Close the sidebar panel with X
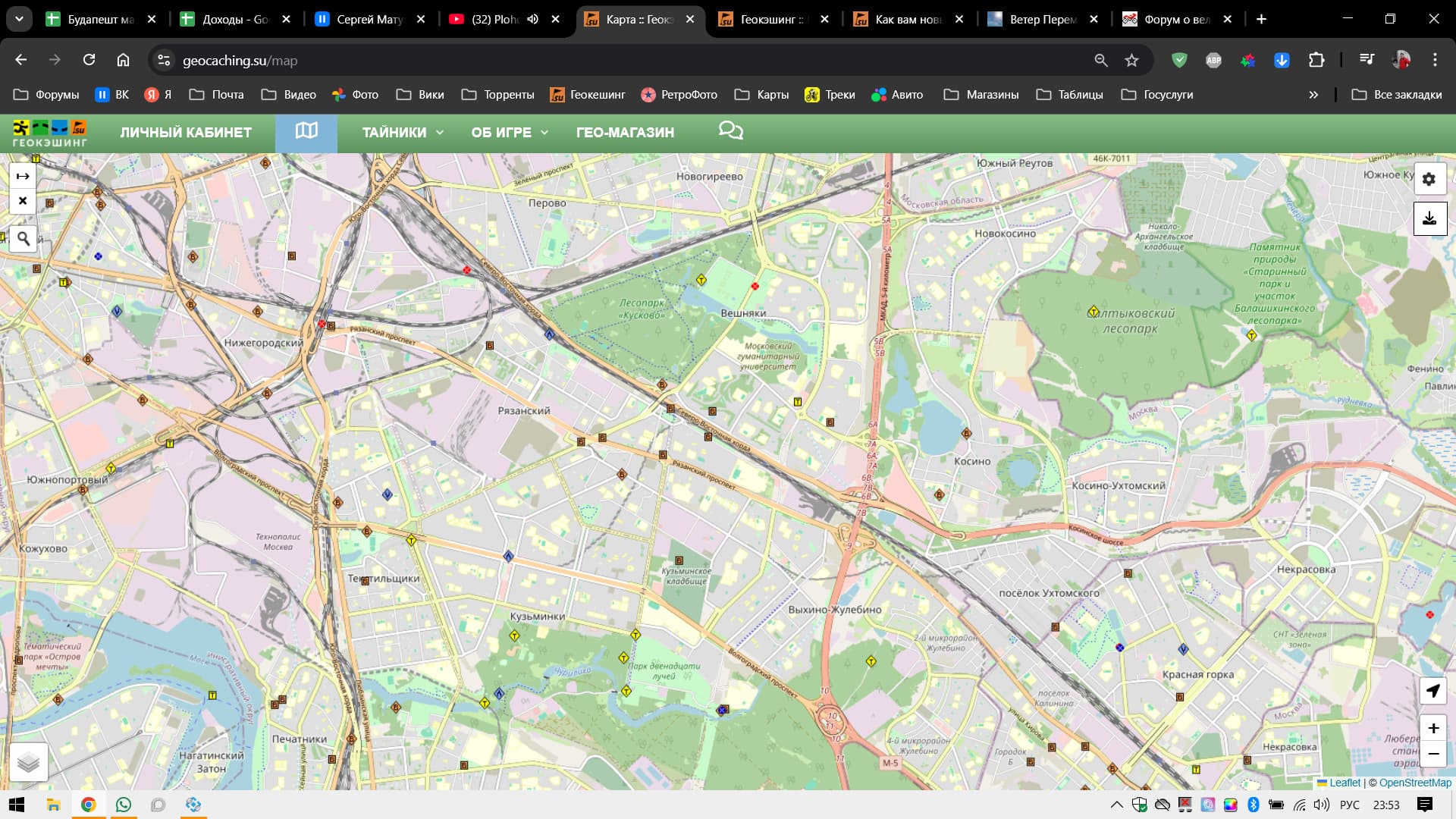The image size is (1456, 819). coord(23,201)
